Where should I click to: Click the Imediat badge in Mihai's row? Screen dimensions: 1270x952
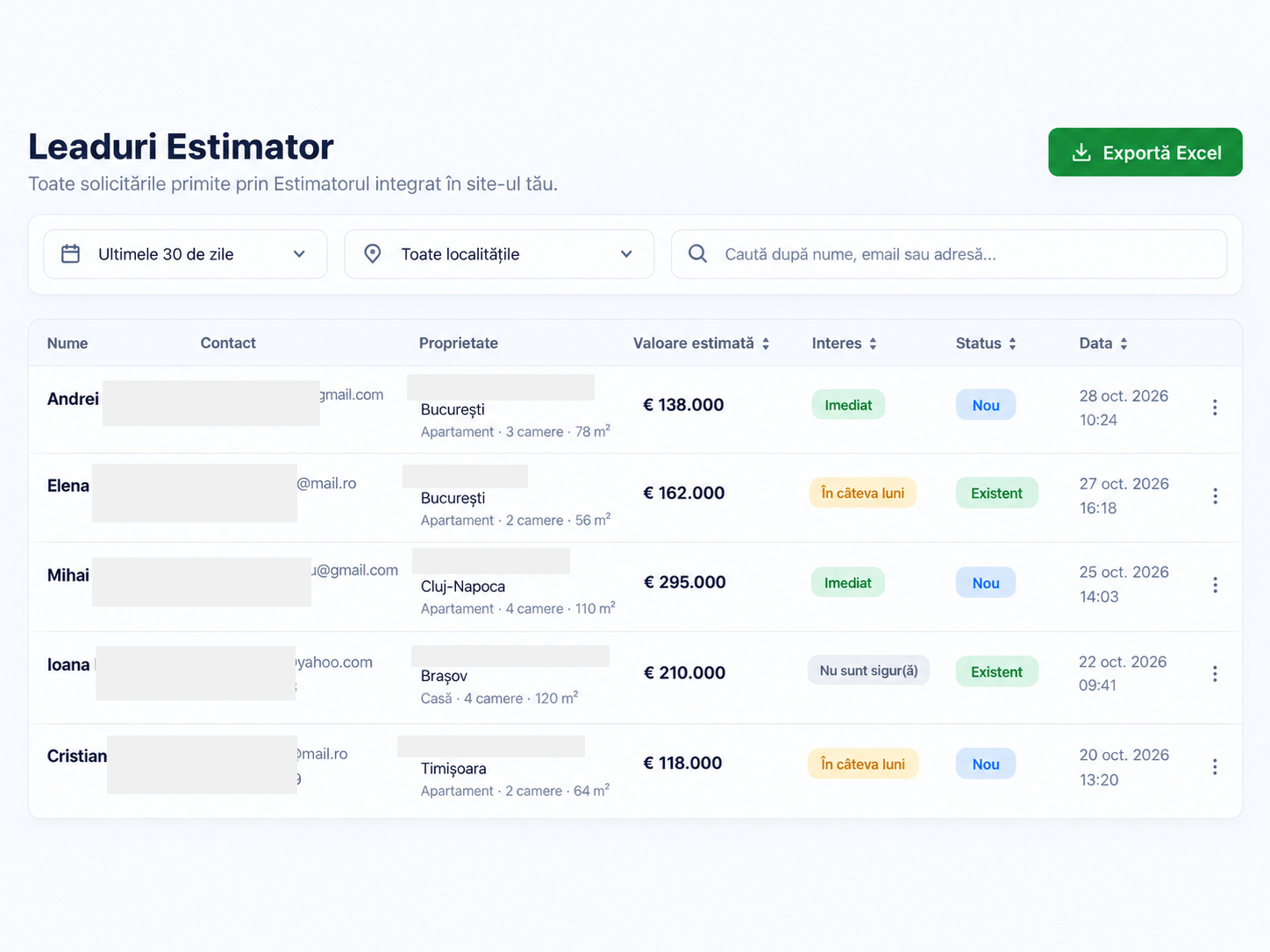tap(848, 583)
